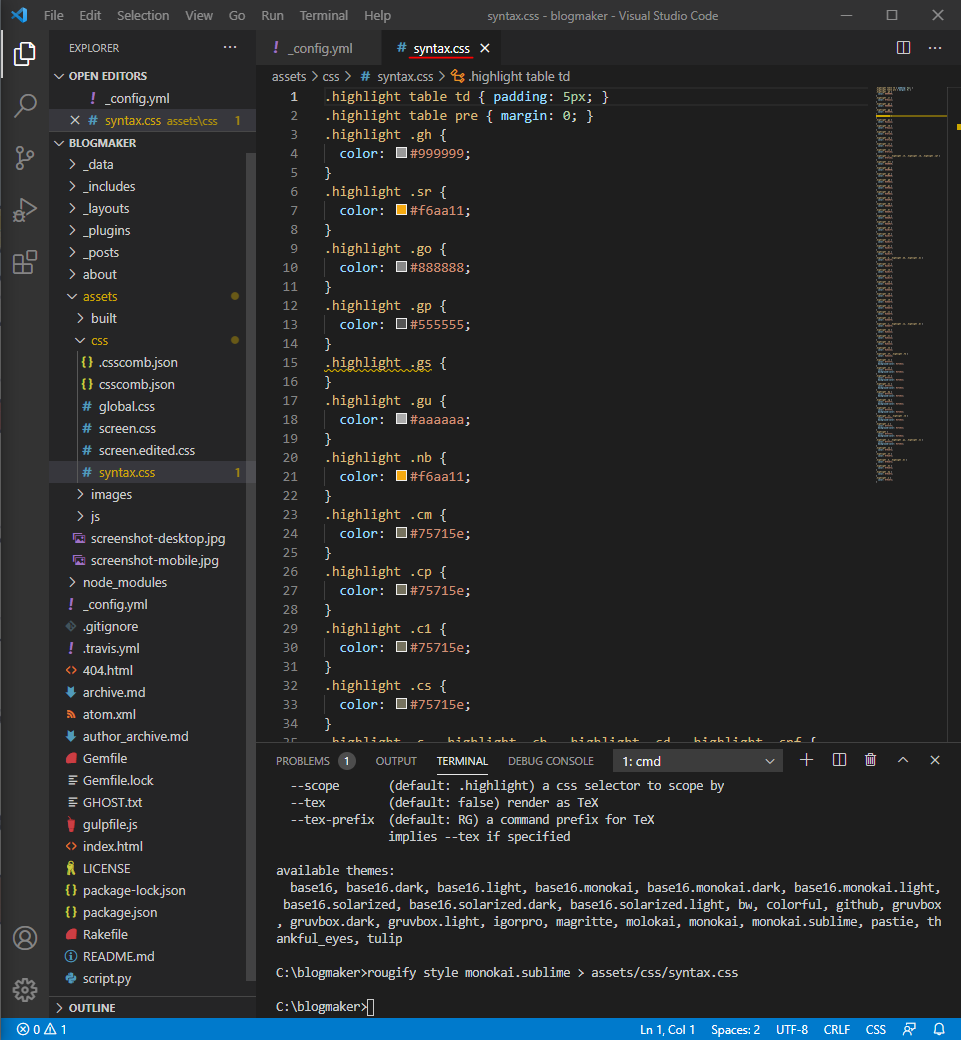The image size is (961, 1040).
Task: Collapse the assets folder
Action: (x=99, y=296)
